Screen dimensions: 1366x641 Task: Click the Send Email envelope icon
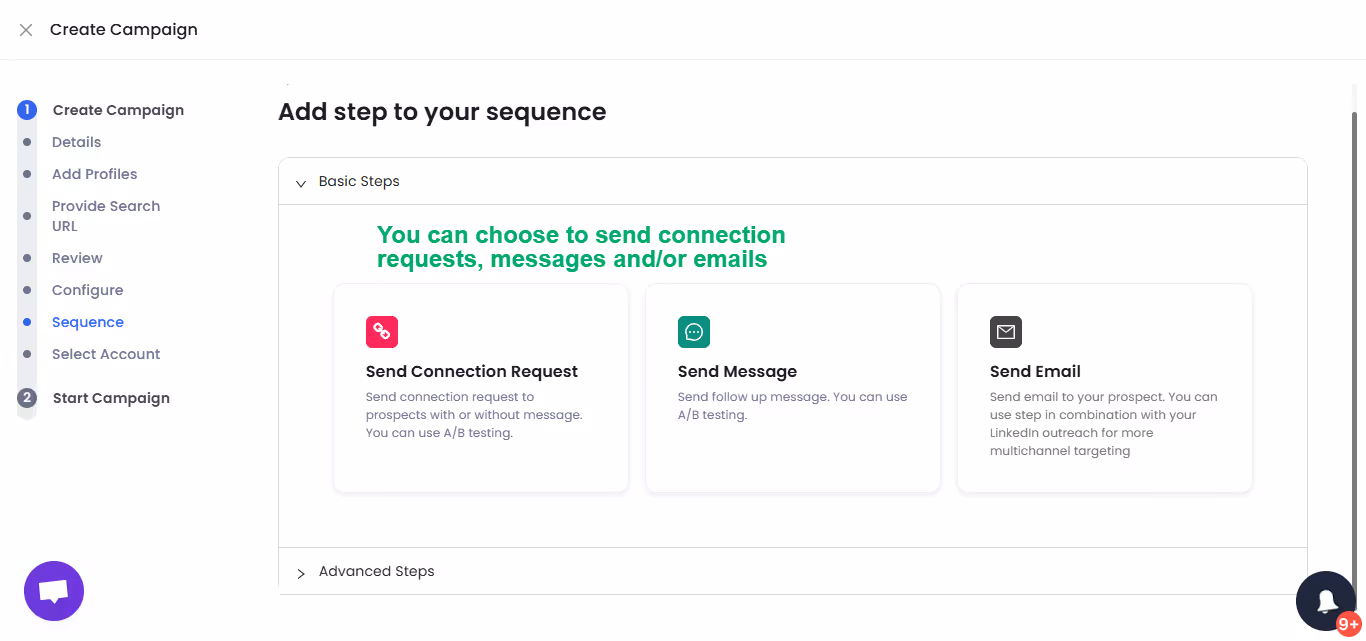coord(1006,331)
